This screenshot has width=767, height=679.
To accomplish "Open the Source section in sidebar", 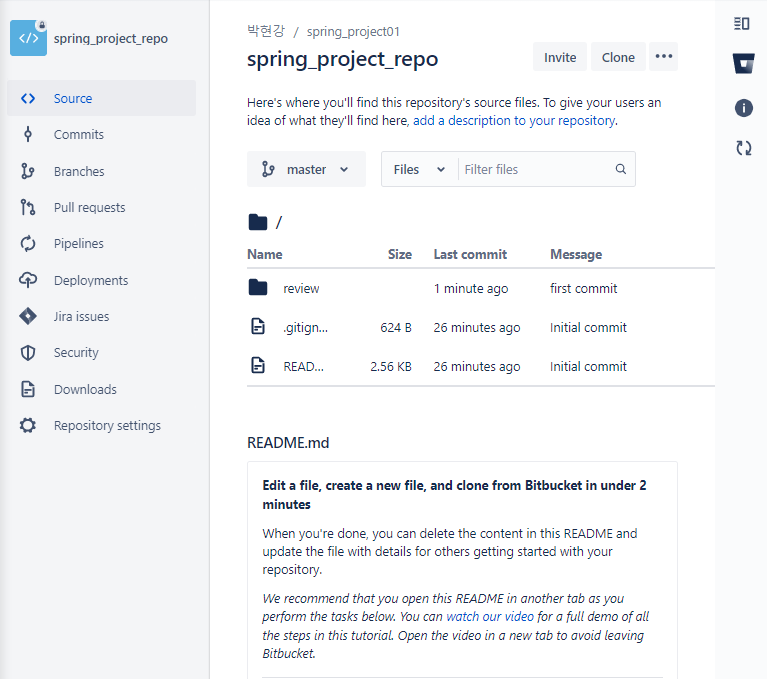I will pyautogui.click(x=101, y=98).
